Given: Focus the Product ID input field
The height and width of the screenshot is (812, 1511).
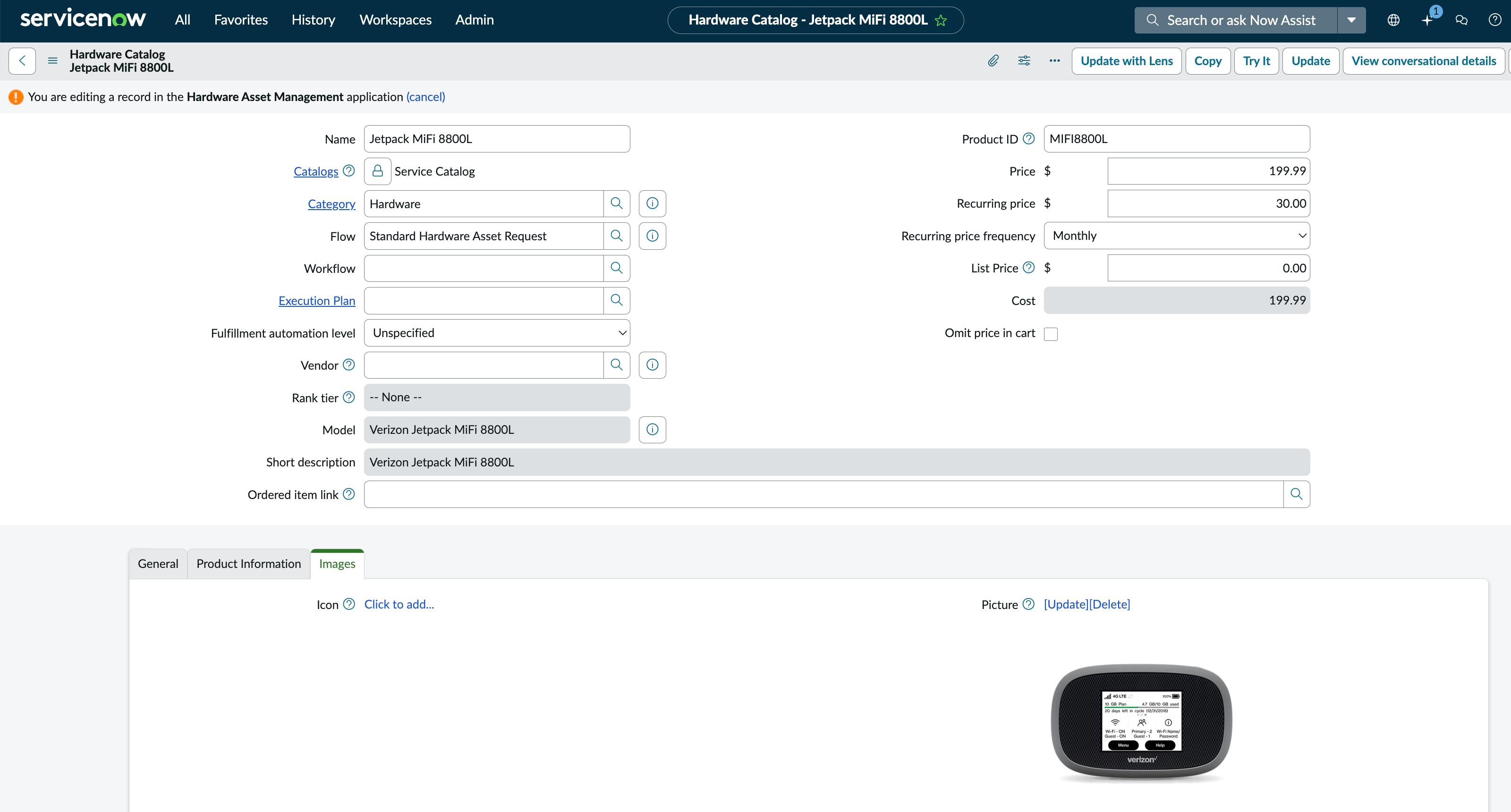Looking at the screenshot, I should (x=1177, y=139).
